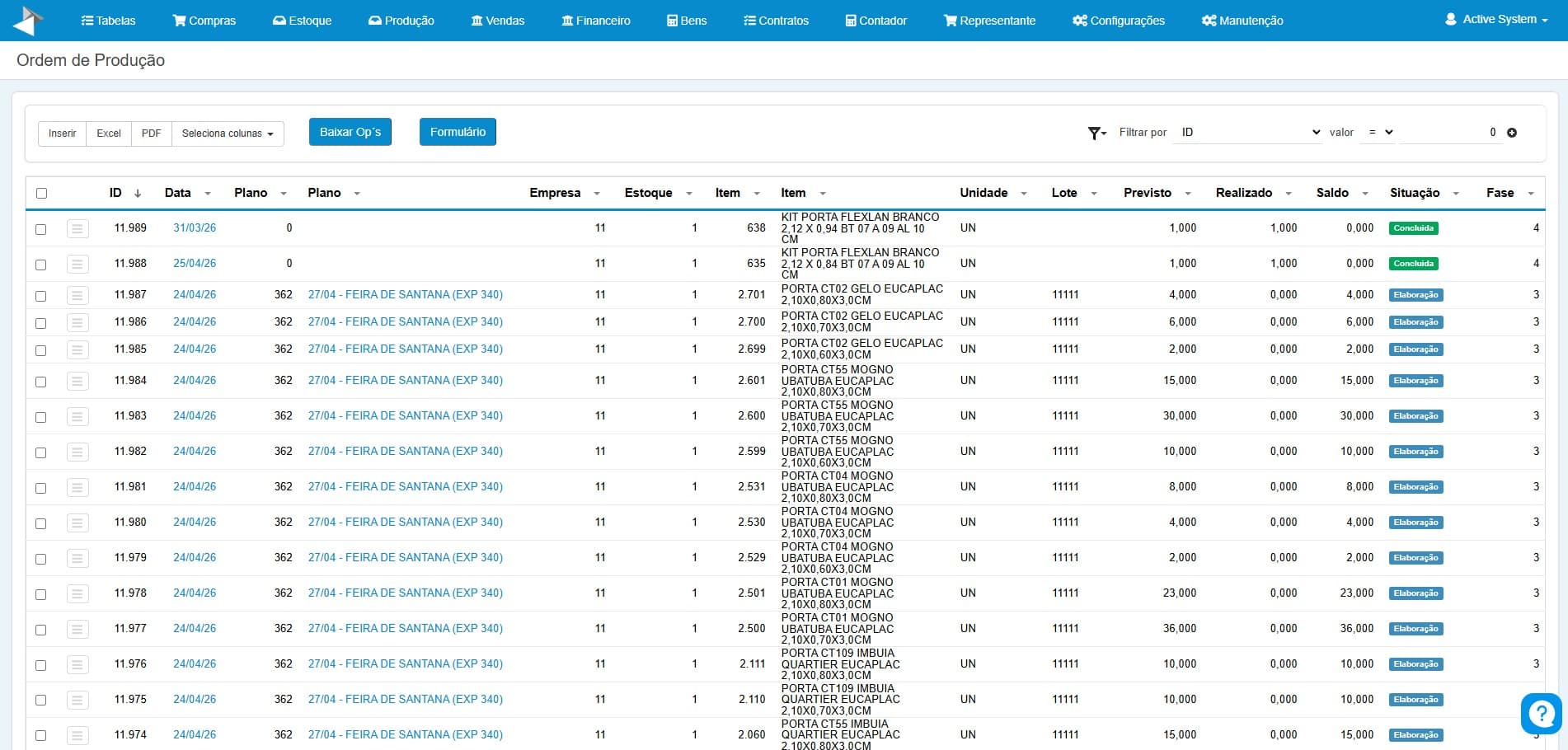Click the Formulário button
1568x750 pixels.
tap(458, 132)
